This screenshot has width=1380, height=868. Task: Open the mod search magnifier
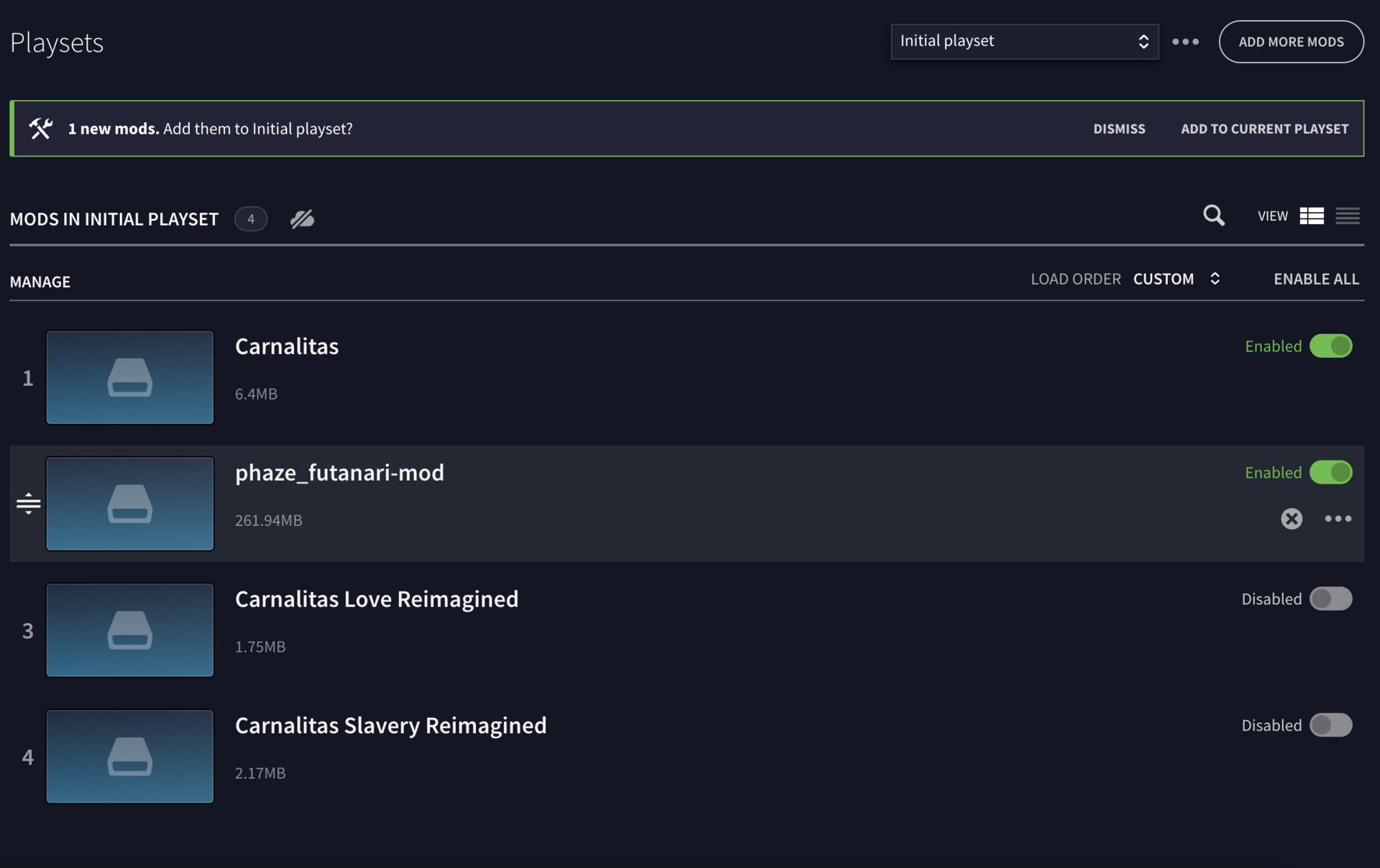[x=1214, y=216]
